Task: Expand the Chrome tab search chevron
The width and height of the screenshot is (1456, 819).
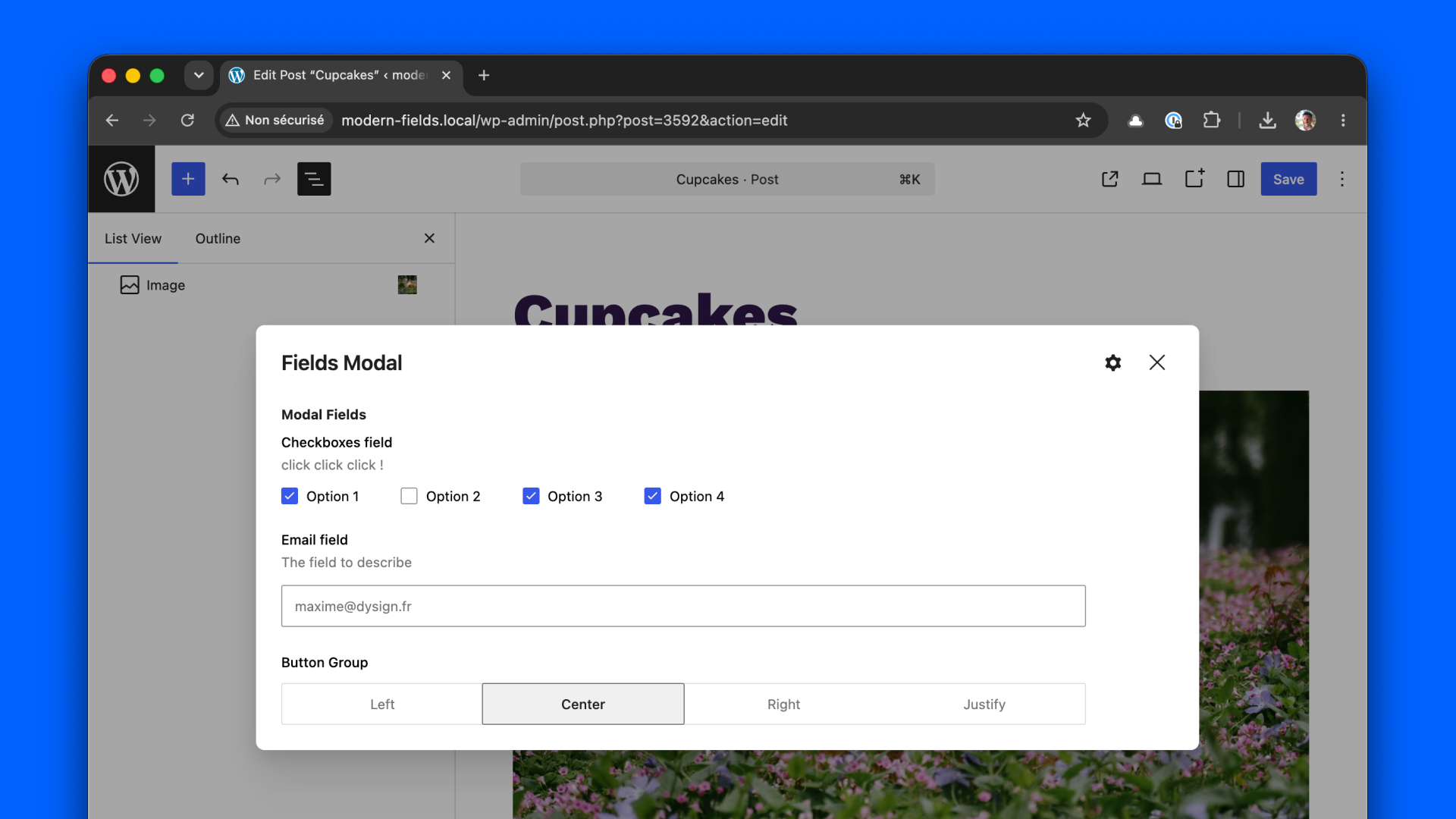Action: (199, 75)
